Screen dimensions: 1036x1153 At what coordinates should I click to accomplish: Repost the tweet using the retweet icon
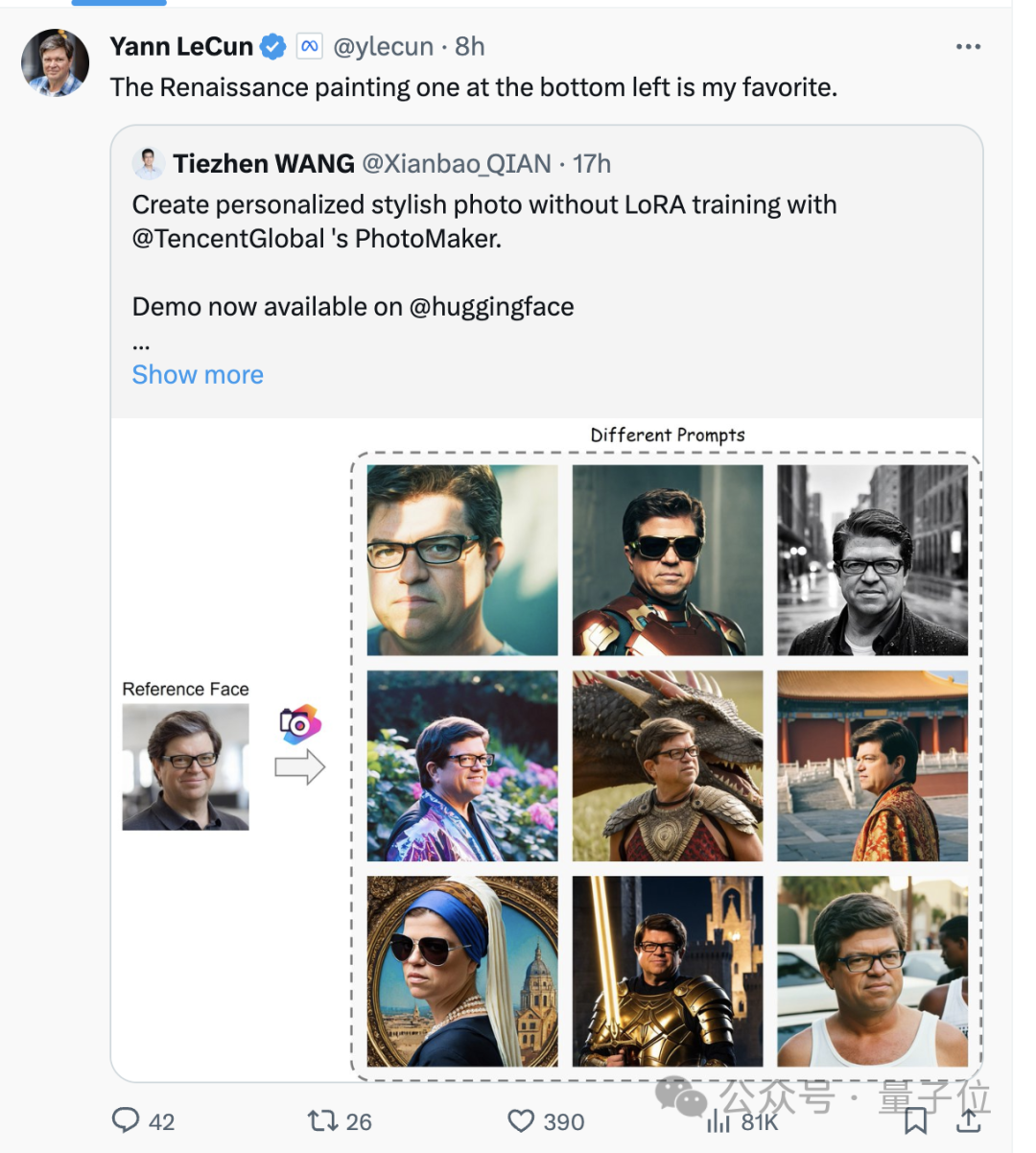[x=322, y=1120]
